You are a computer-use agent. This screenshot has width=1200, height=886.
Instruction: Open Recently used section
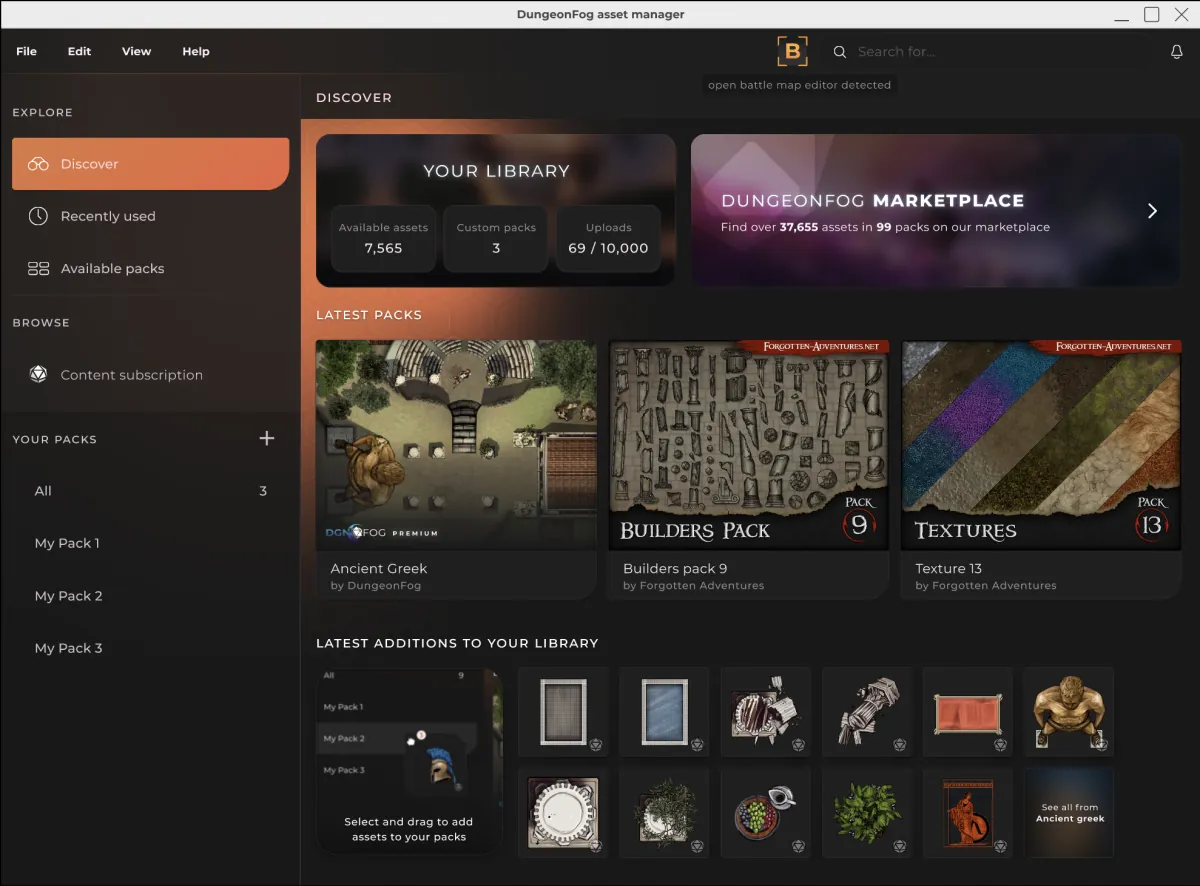click(150, 216)
